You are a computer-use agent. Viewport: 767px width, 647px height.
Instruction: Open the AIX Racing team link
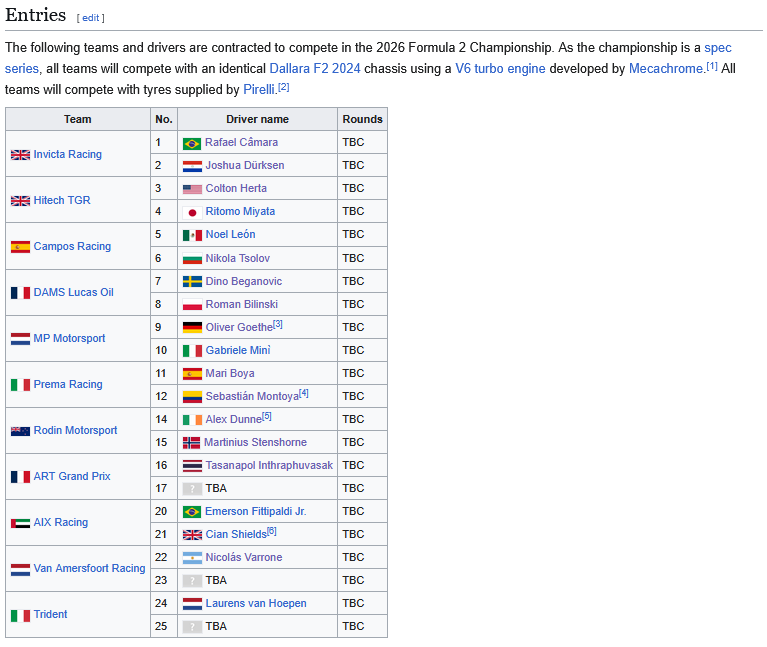[61, 522]
